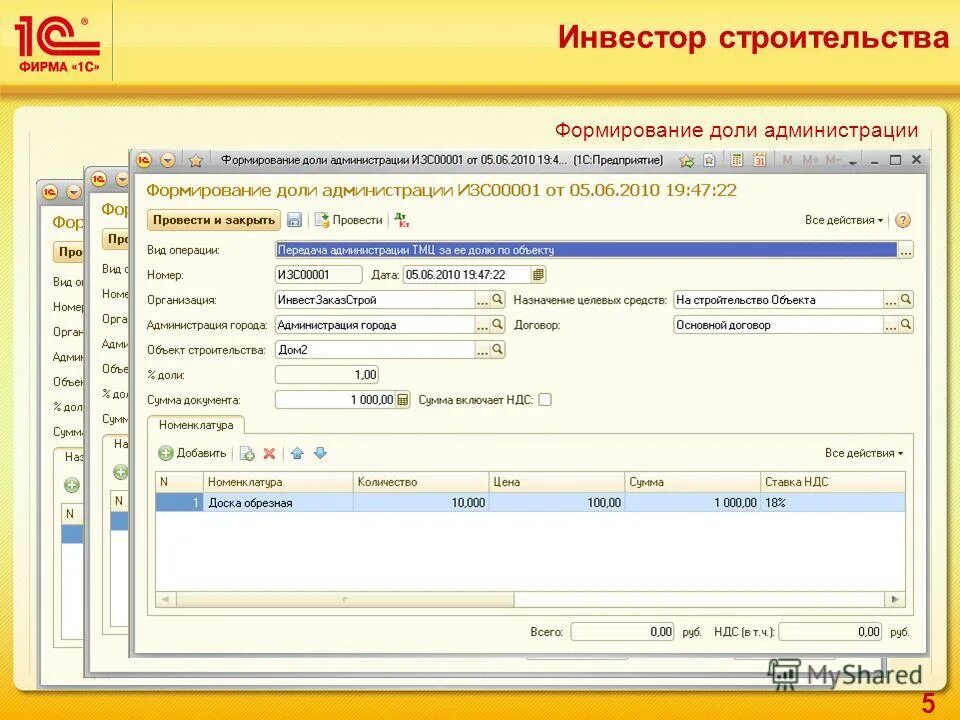
Task: Open the top Все действия menu
Action: [x=844, y=220]
